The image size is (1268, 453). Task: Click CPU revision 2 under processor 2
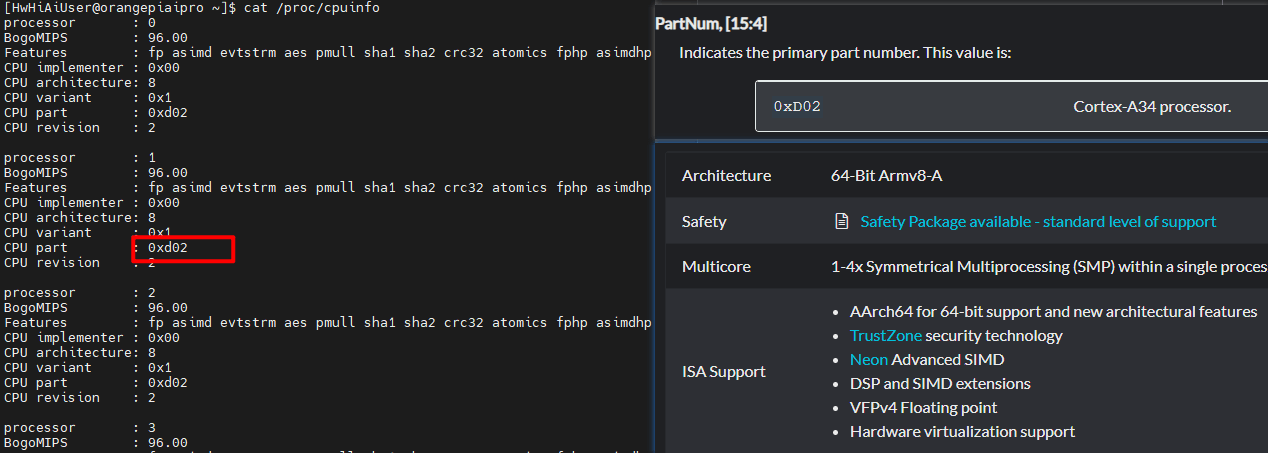click(x=80, y=398)
